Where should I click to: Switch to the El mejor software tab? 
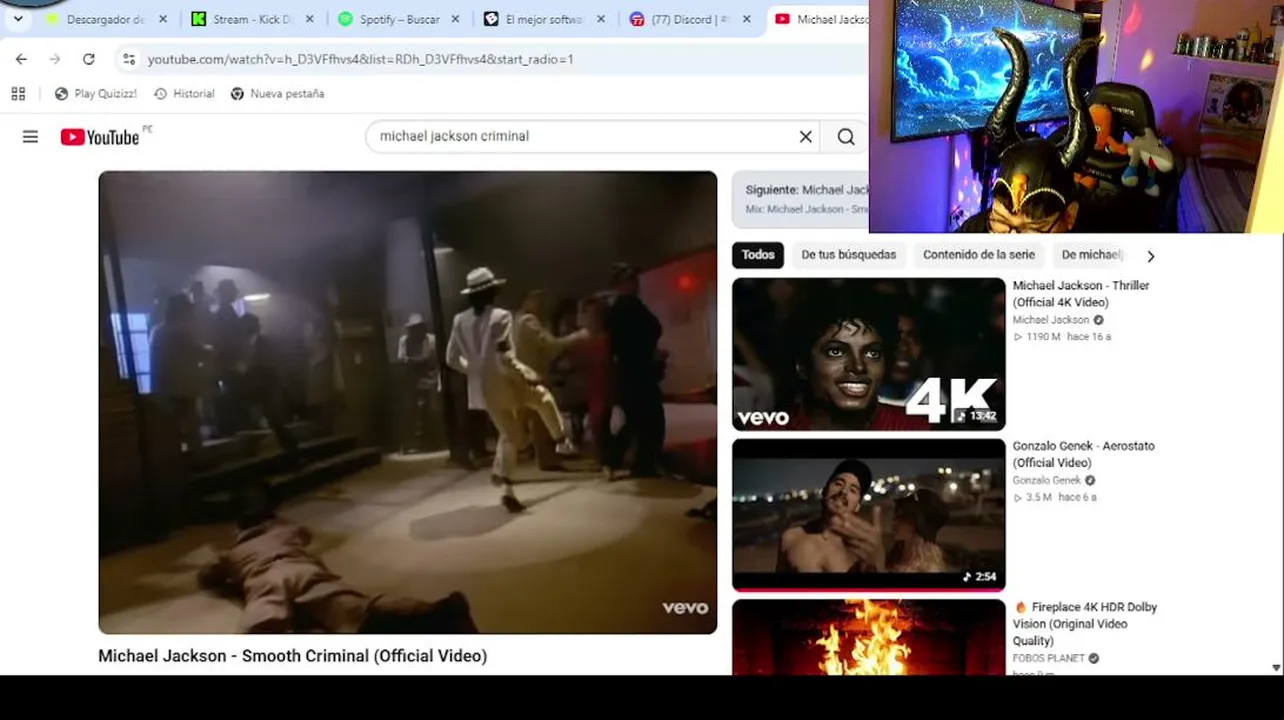point(535,19)
